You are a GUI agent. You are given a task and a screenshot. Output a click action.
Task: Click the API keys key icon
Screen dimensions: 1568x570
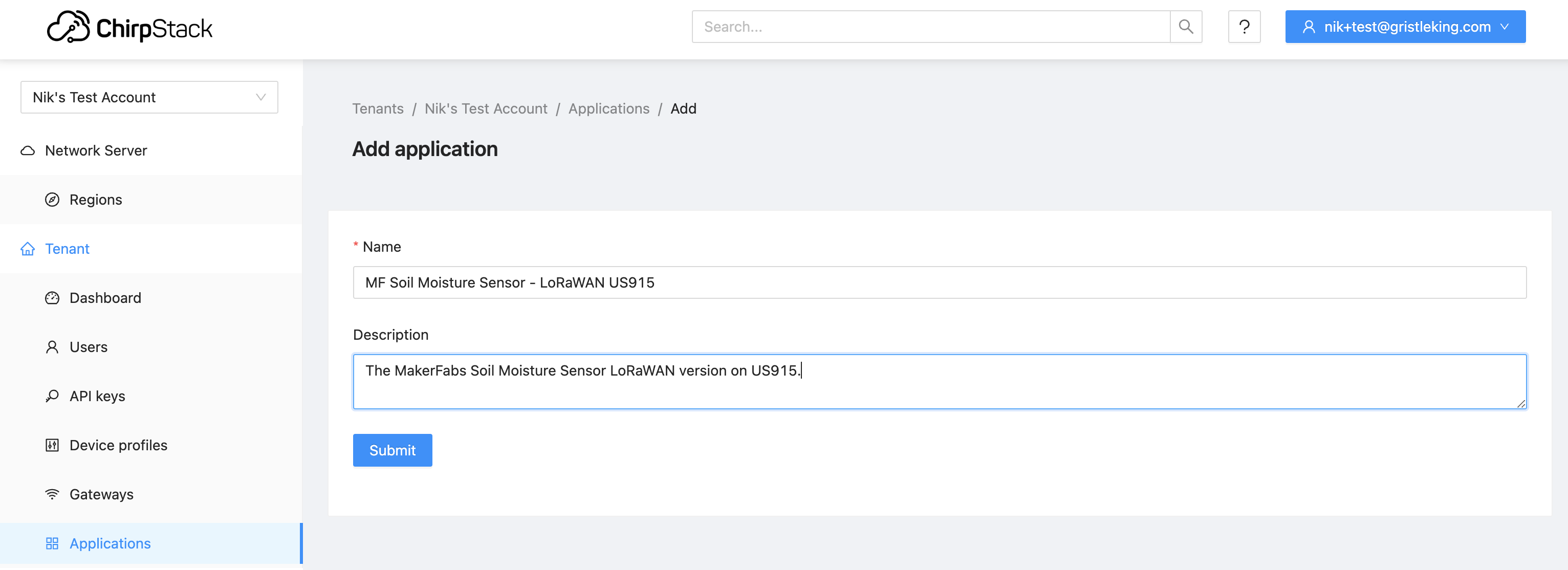tap(52, 396)
